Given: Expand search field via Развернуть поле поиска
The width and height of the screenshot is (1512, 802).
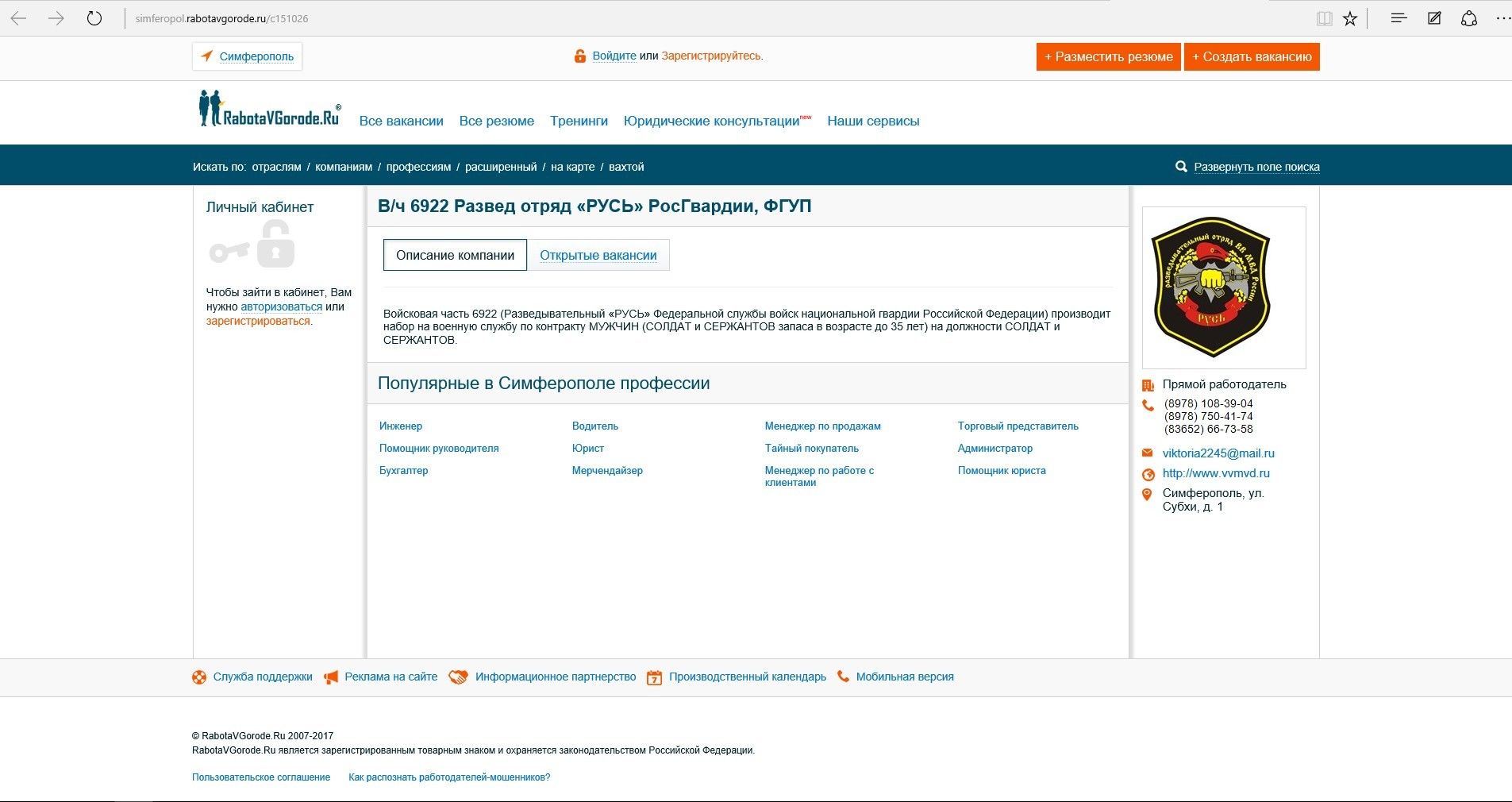Looking at the screenshot, I should [1256, 167].
